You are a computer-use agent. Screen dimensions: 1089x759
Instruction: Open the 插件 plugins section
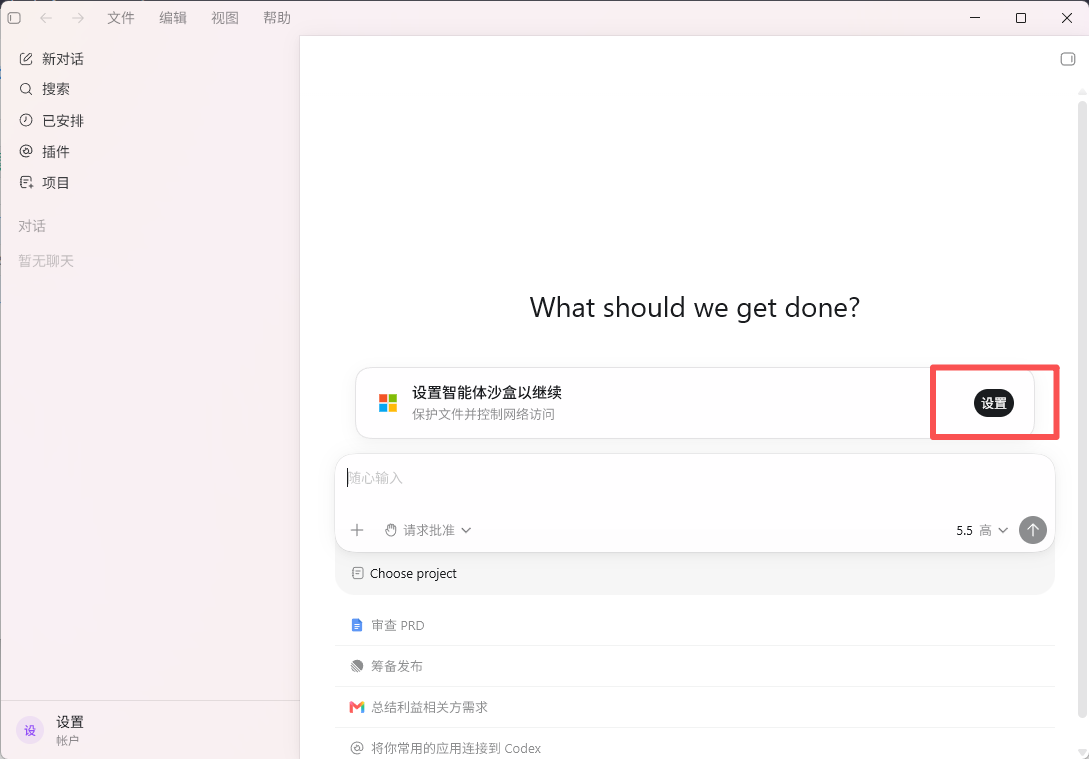point(149,151)
